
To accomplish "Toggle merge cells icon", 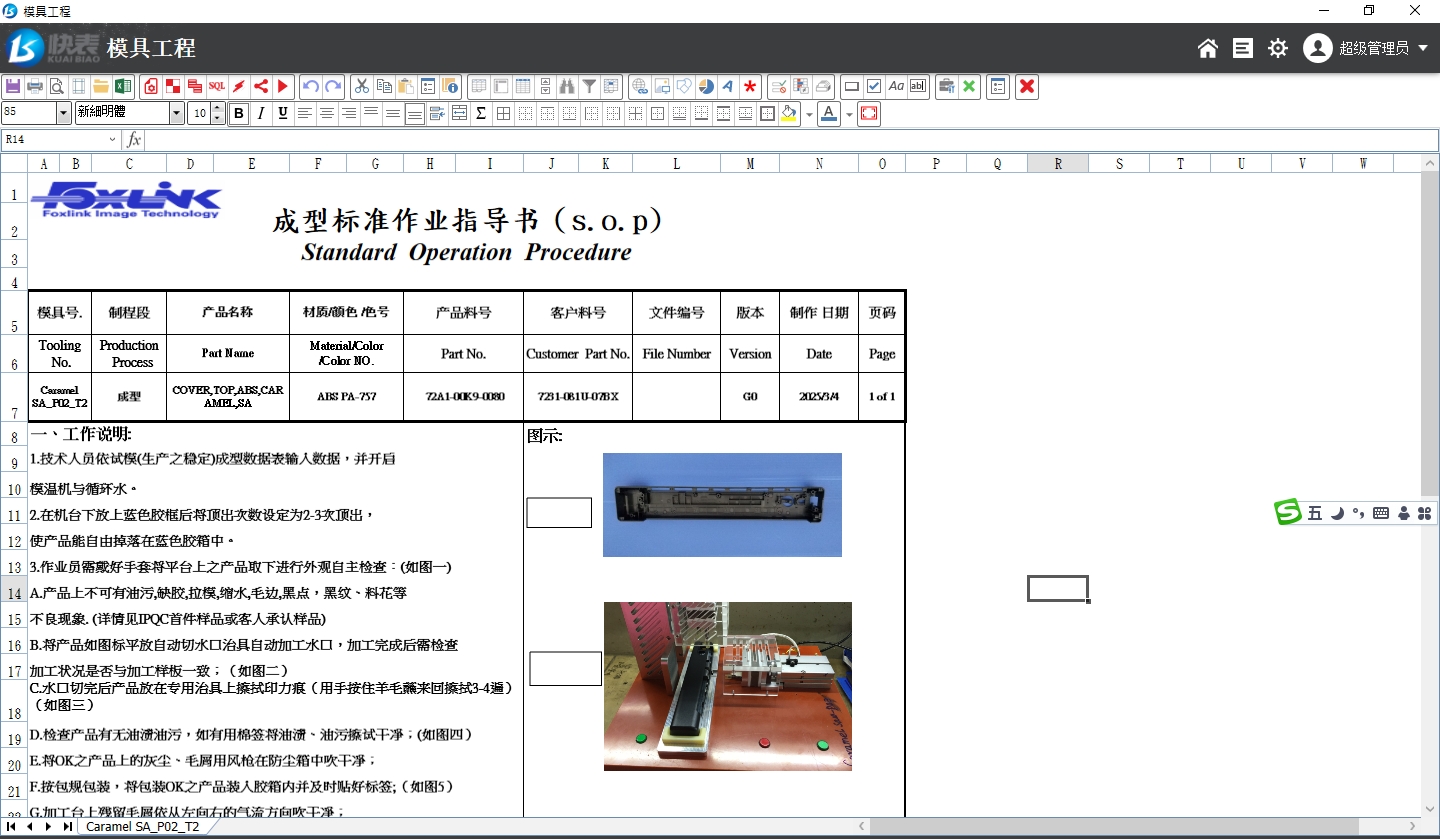I will (459, 113).
